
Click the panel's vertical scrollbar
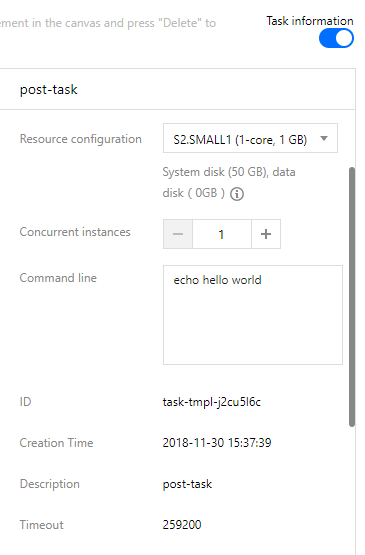[x=352, y=297]
